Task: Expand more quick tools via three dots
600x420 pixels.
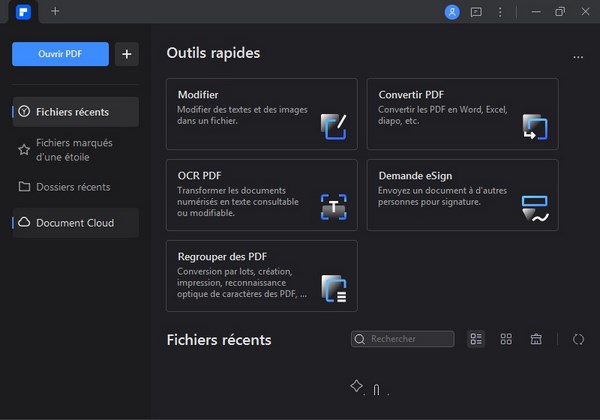Action: 578,58
